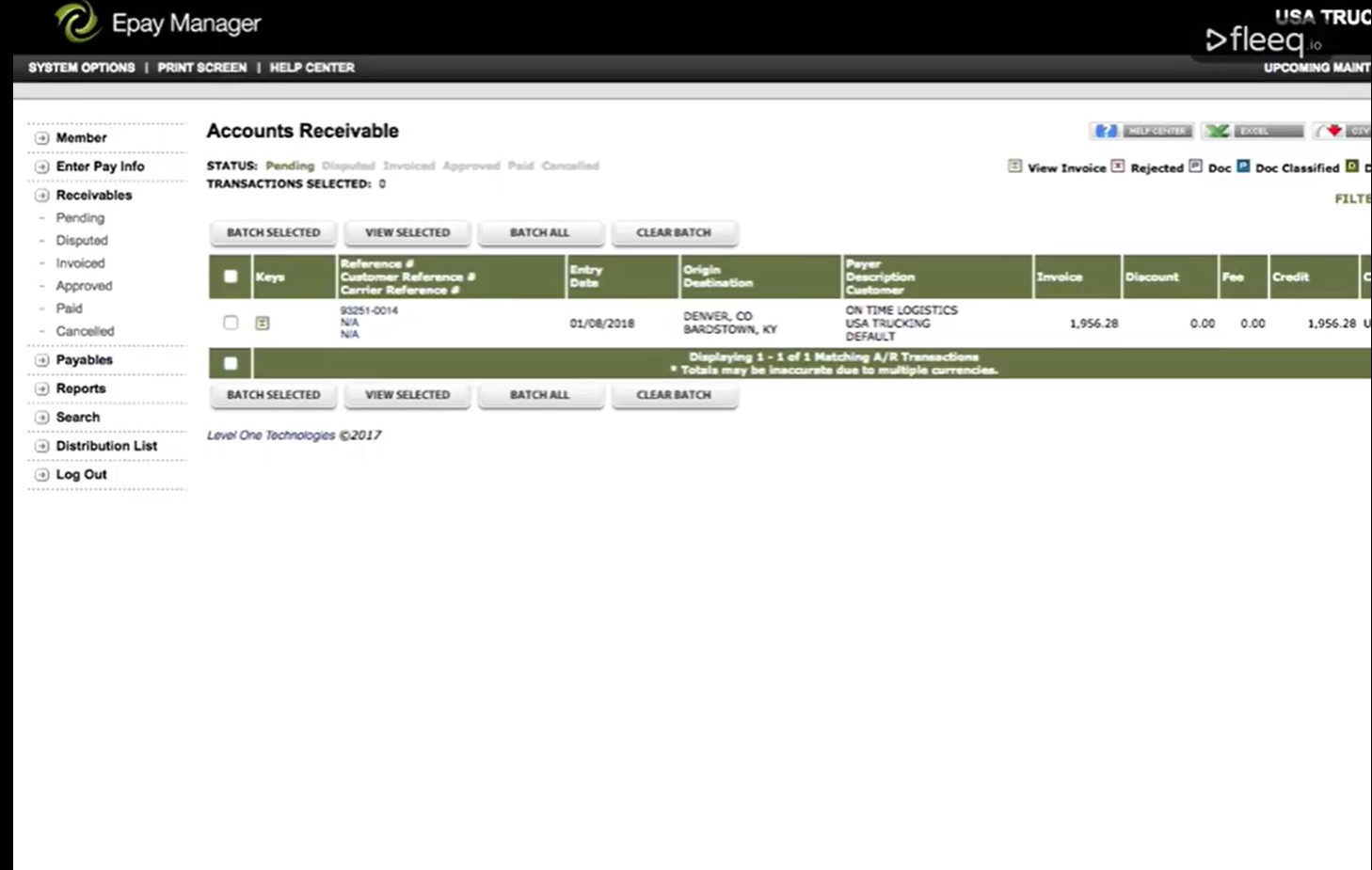Open the invoice icon in the Keys column
Screen dimensions: 1372x870
(263, 323)
